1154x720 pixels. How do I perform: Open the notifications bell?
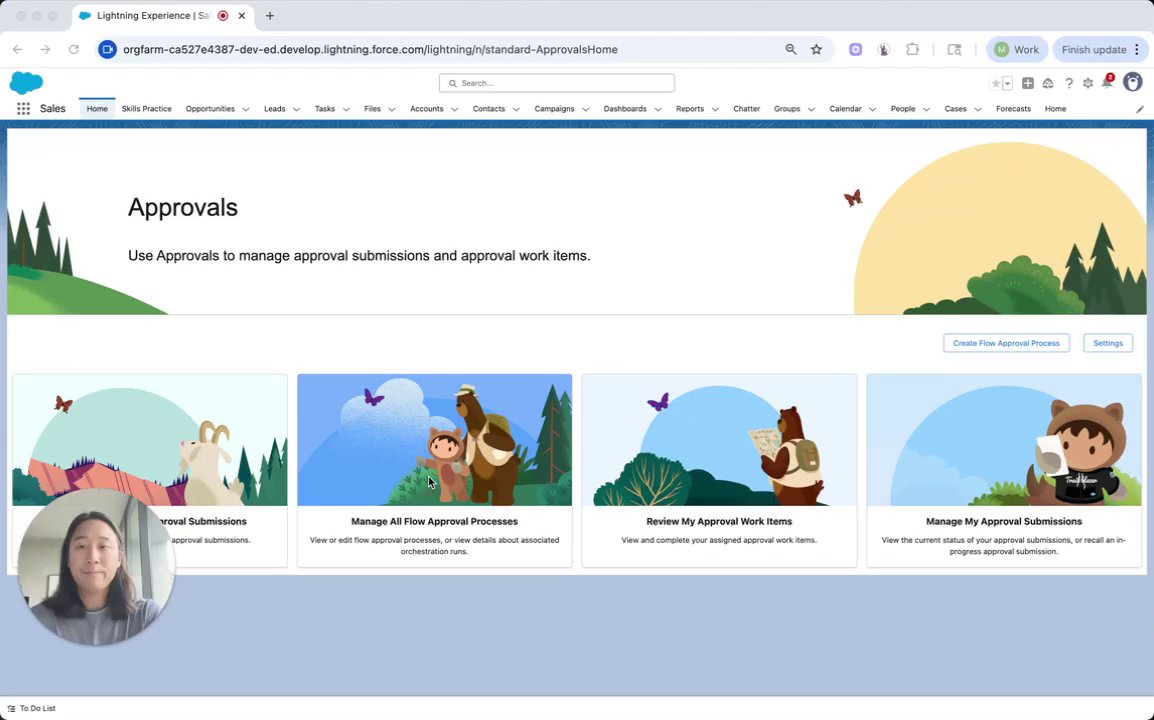[x=1107, y=82]
